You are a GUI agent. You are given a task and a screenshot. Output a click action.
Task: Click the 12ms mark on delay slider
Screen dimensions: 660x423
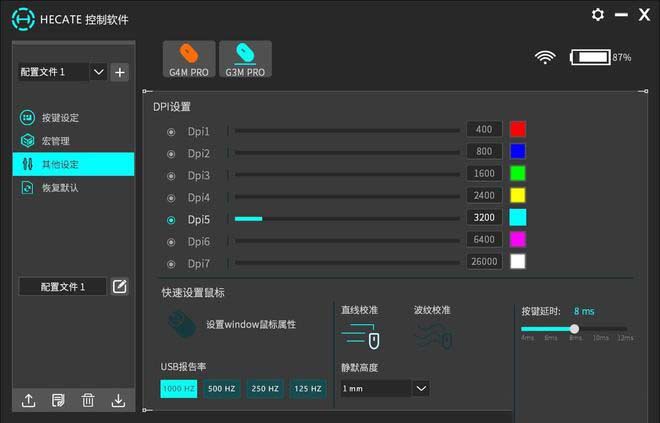(x=625, y=338)
